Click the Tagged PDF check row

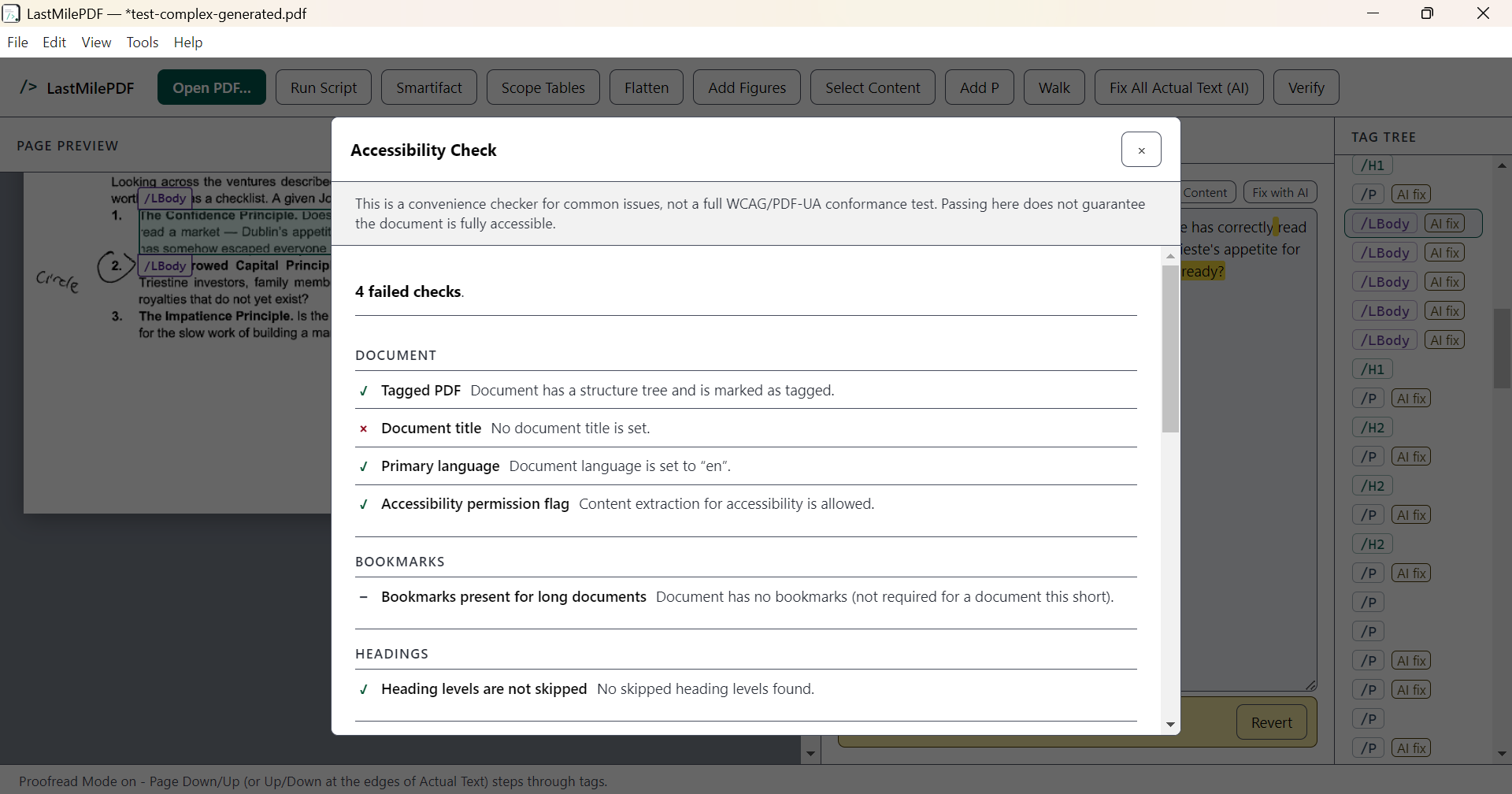(746, 391)
